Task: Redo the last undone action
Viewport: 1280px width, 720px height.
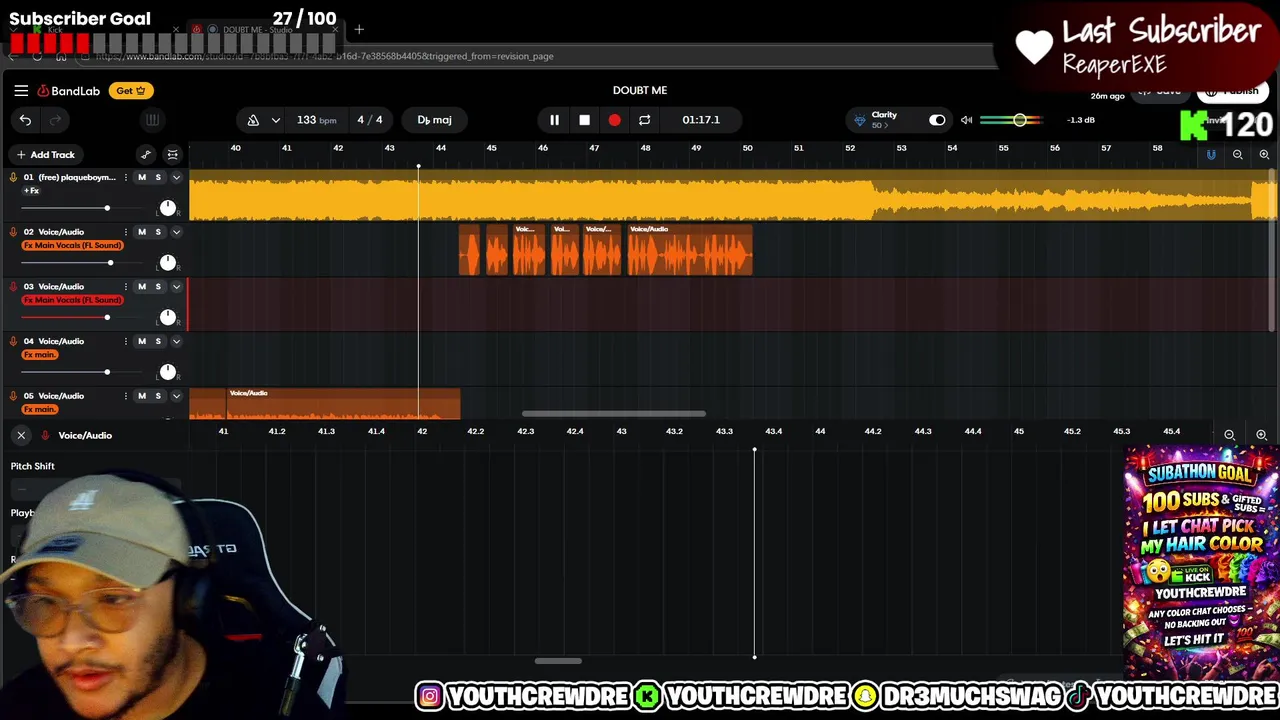Action: (55, 120)
